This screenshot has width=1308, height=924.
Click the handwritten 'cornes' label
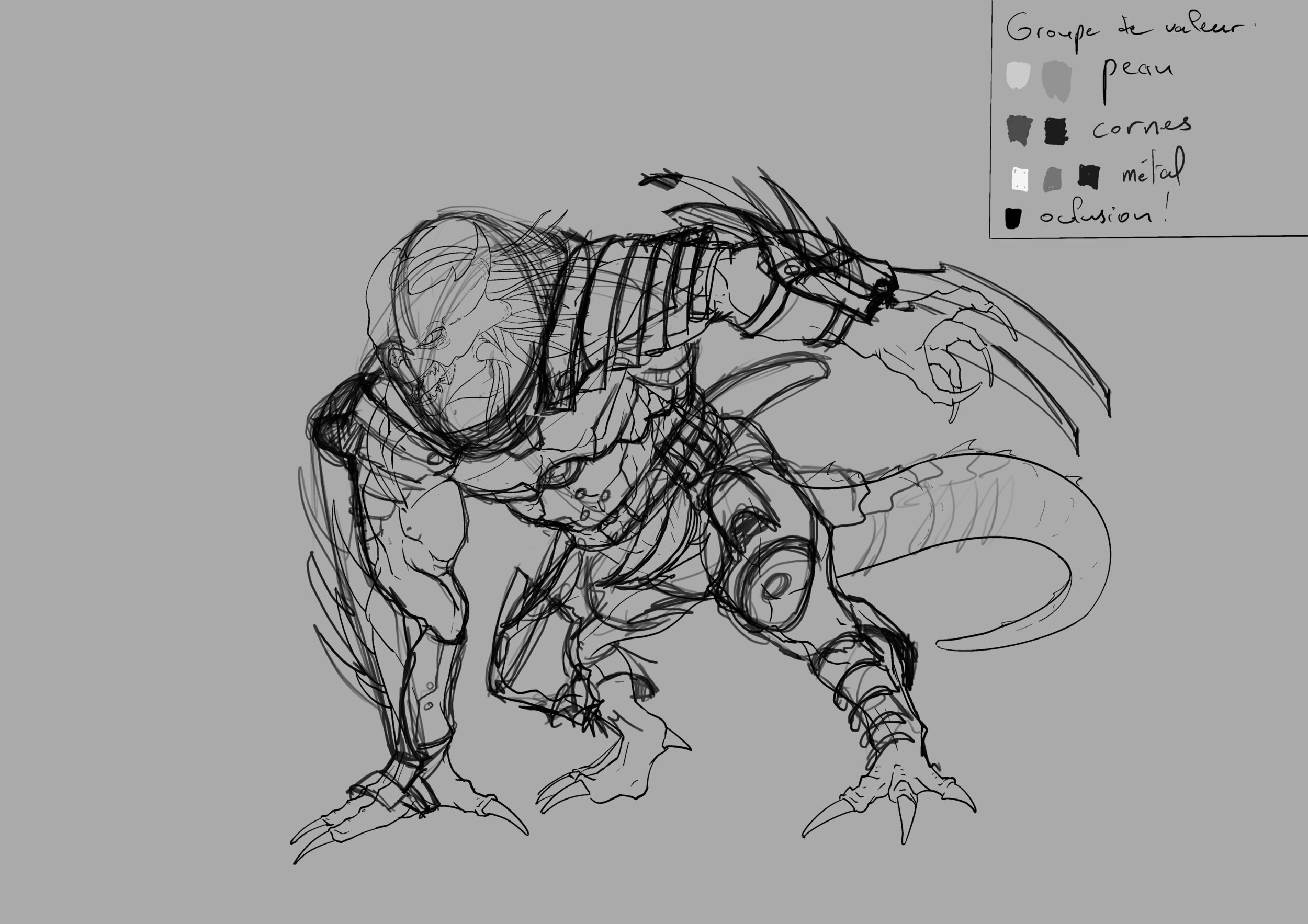(1141, 127)
